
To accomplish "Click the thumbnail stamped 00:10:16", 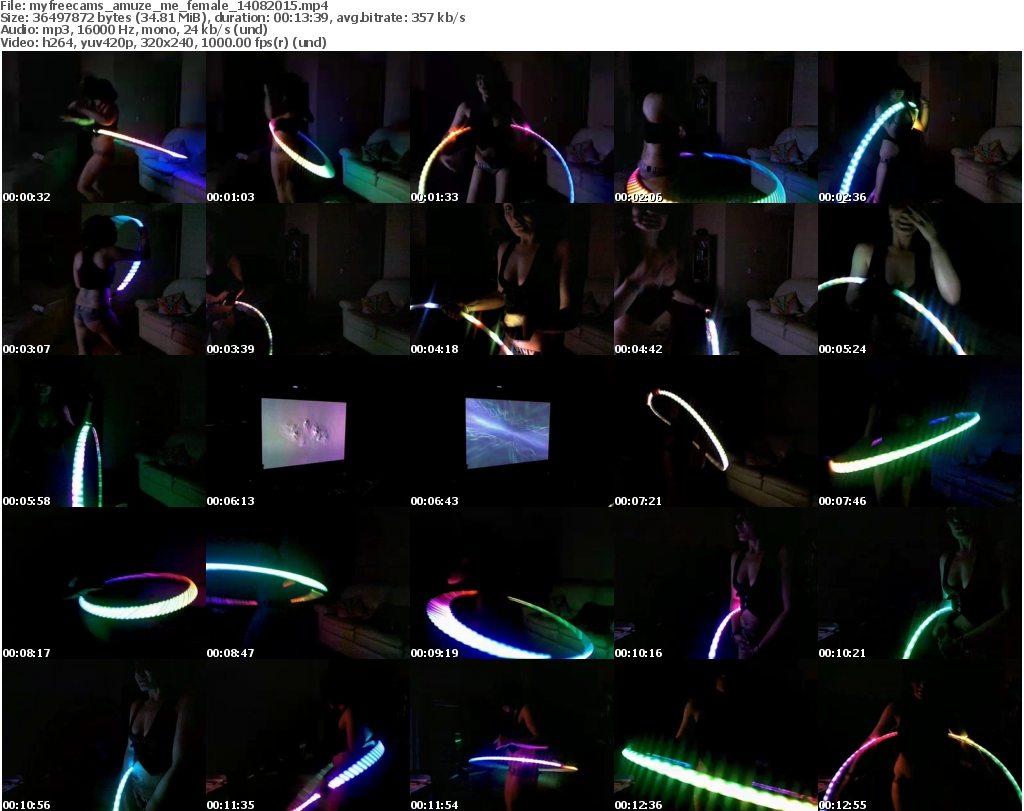I will (716, 583).
